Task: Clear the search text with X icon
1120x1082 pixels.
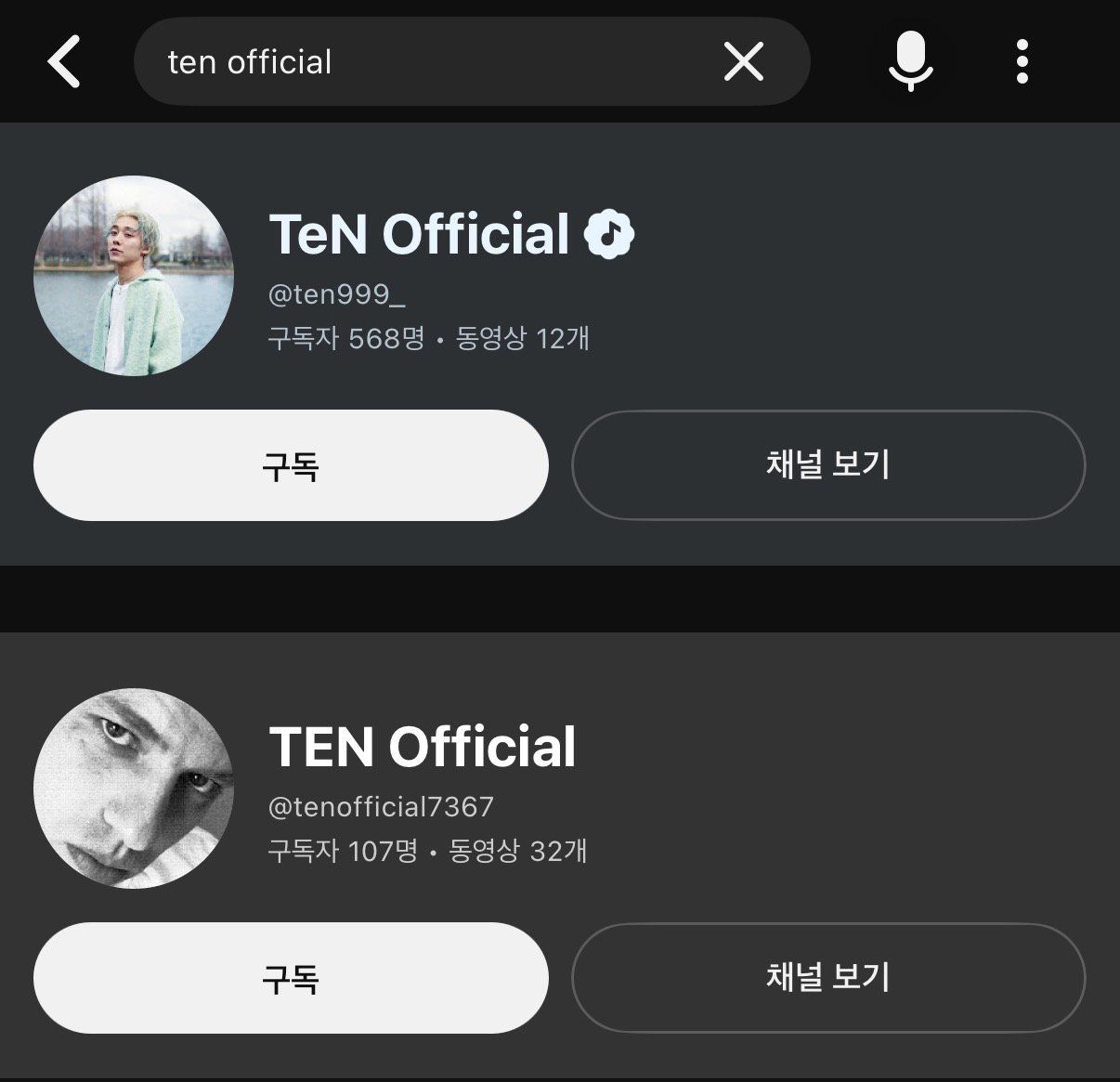Action: [x=744, y=62]
